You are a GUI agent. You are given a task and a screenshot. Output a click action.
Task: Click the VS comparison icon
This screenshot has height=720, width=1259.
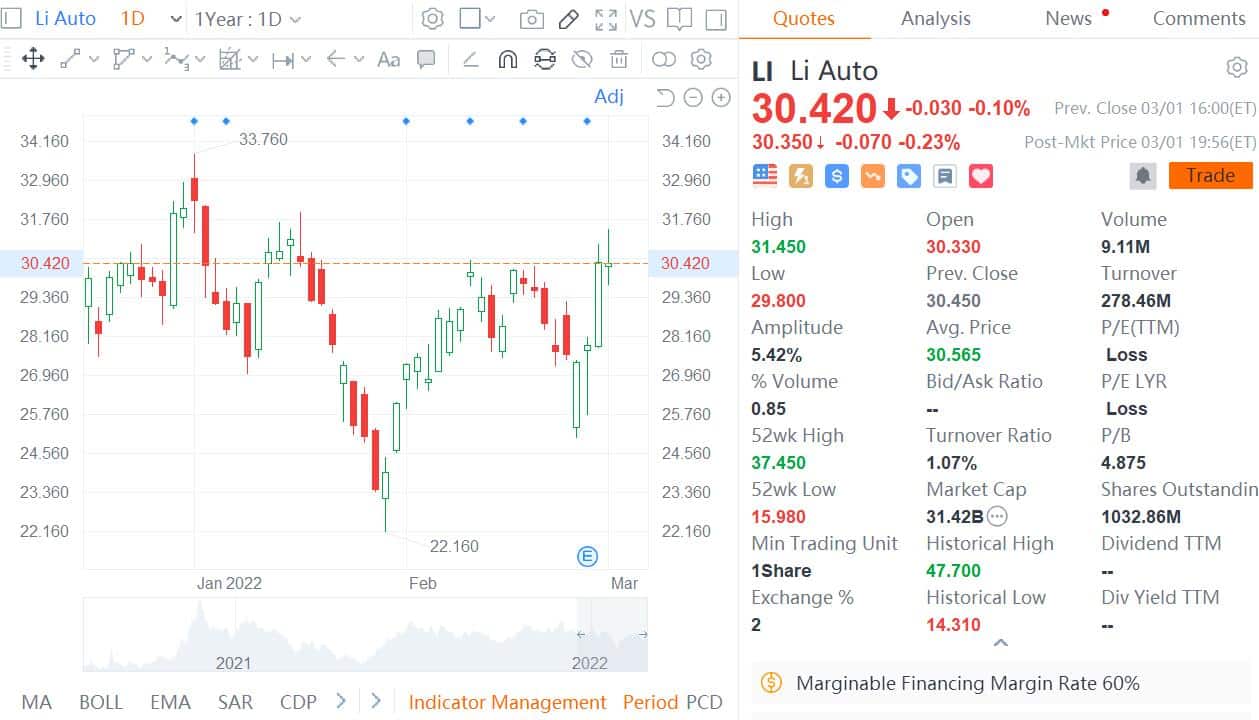point(643,18)
